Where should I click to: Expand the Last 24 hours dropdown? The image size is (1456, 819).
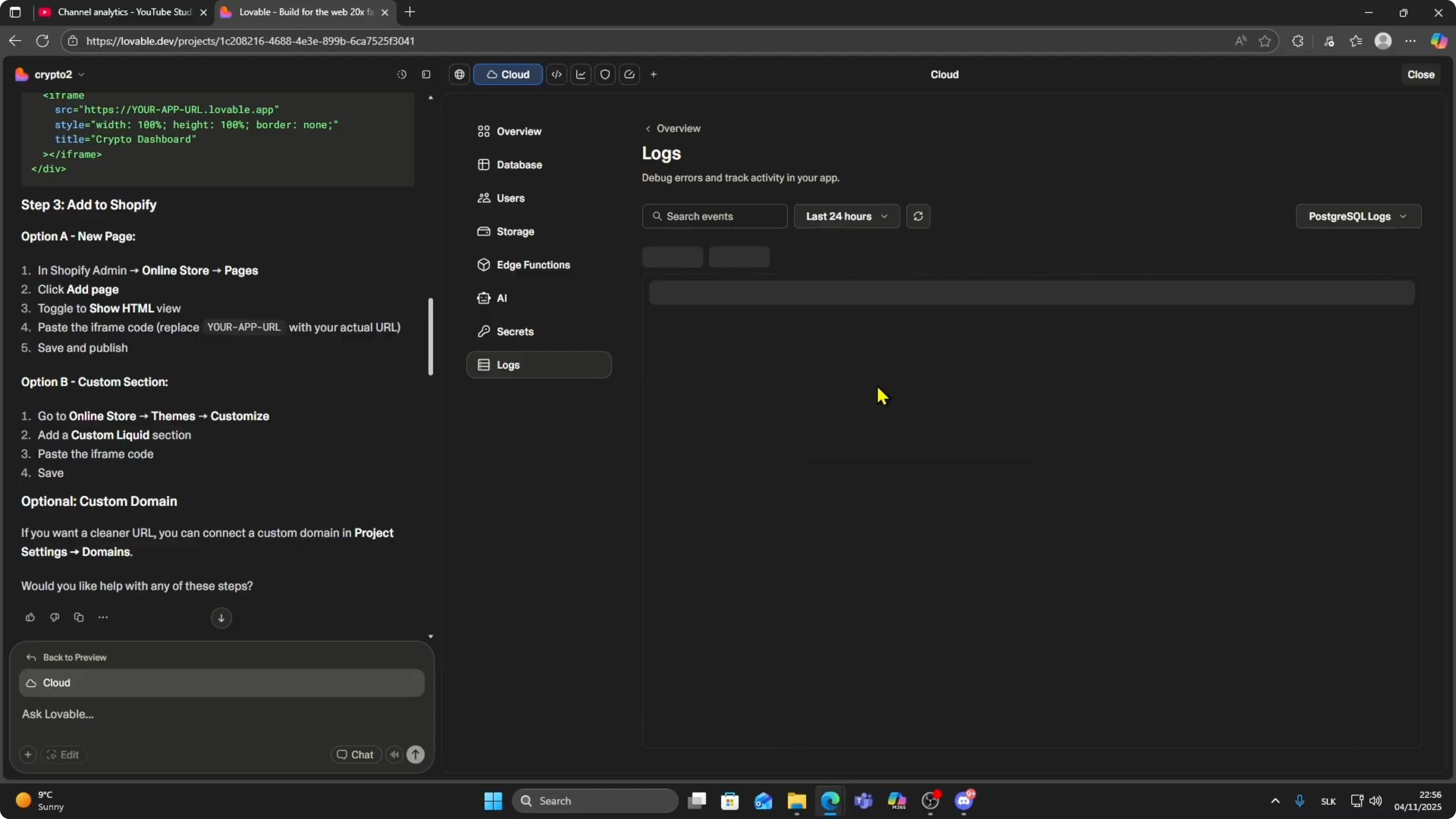pyautogui.click(x=847, y=216)
